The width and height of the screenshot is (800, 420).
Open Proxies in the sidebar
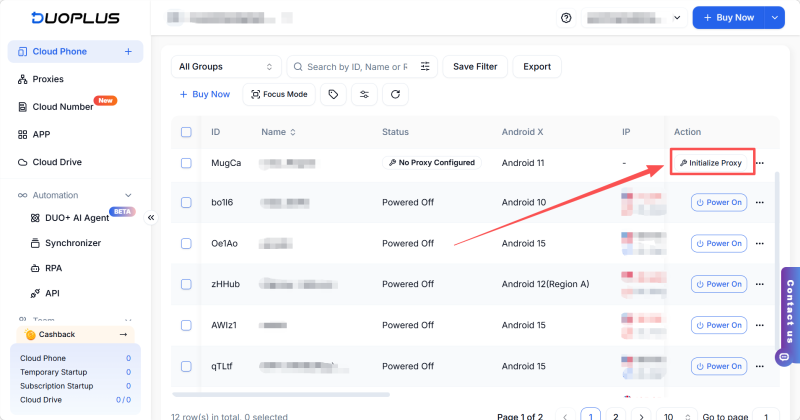(47, 79)
